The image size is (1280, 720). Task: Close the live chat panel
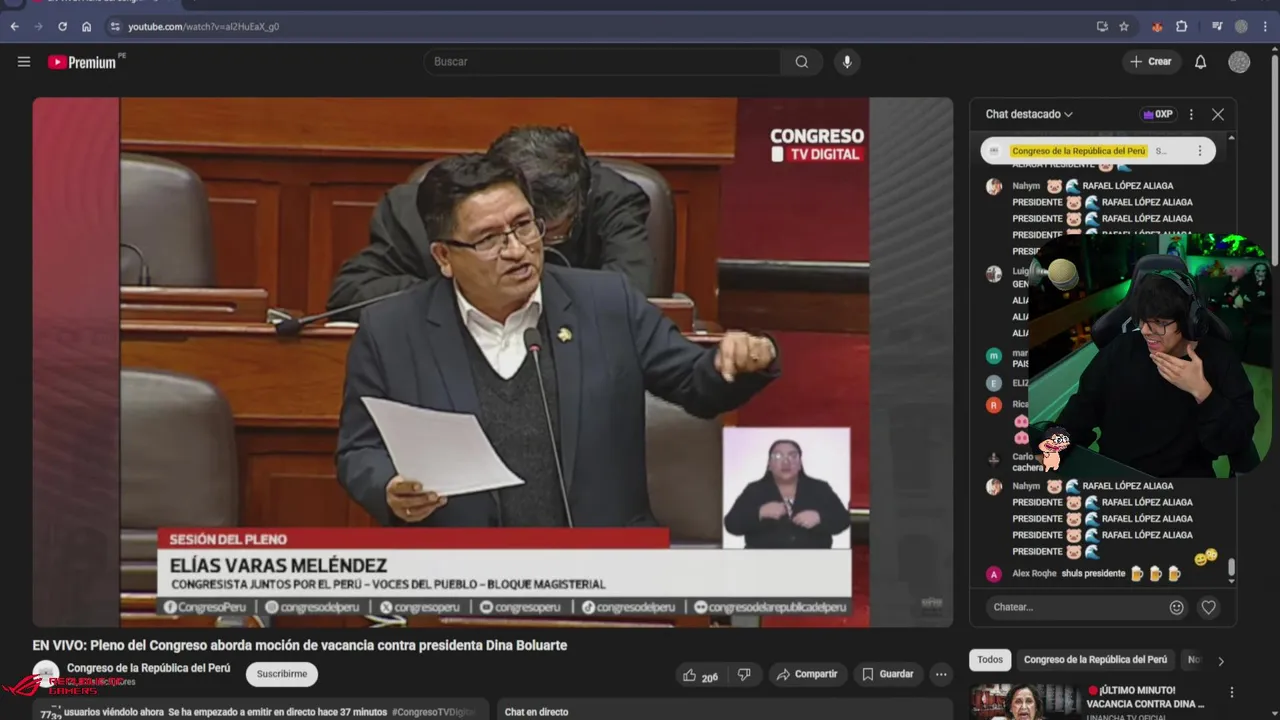point(1218,114)
